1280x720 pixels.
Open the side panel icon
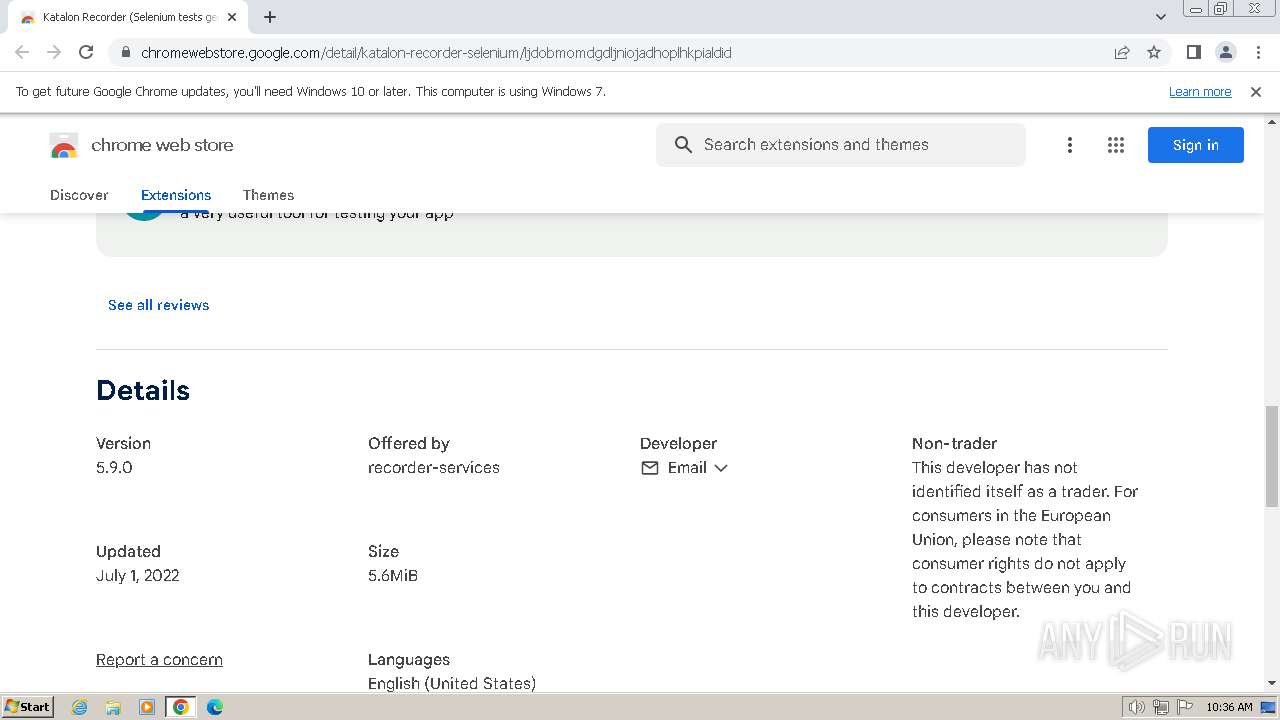pos(1194,52)
